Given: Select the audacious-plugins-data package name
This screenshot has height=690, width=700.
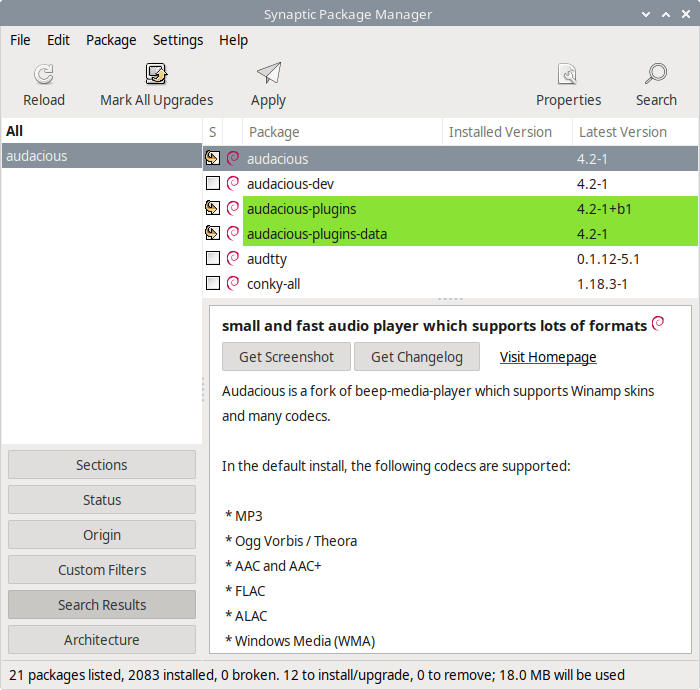Looking at the screenshot, I should coord(317,234).
